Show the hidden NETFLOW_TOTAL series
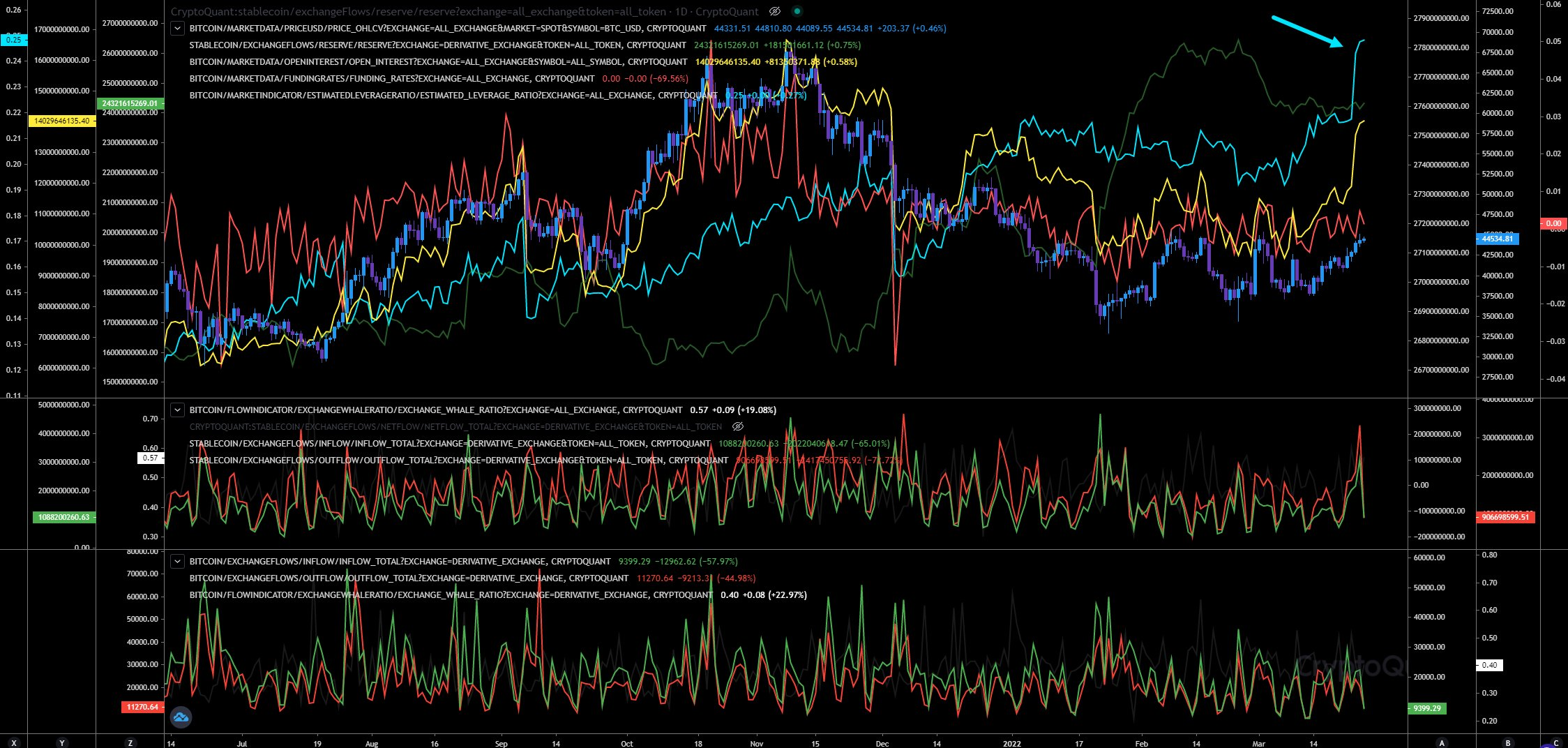 (738, 426)
